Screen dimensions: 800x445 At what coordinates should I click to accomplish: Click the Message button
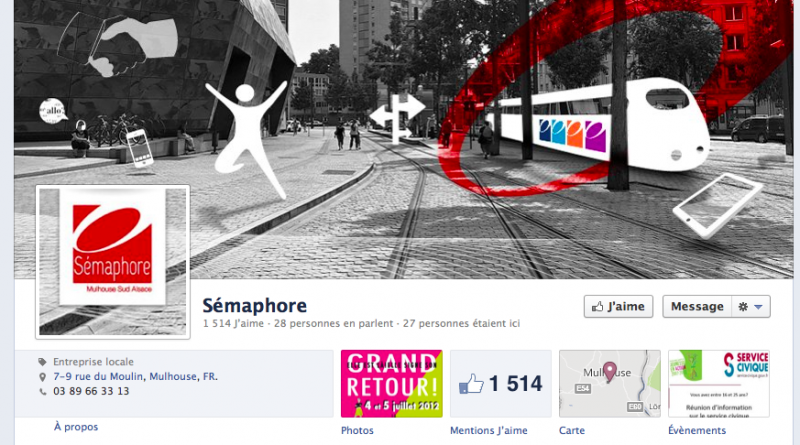697,307
